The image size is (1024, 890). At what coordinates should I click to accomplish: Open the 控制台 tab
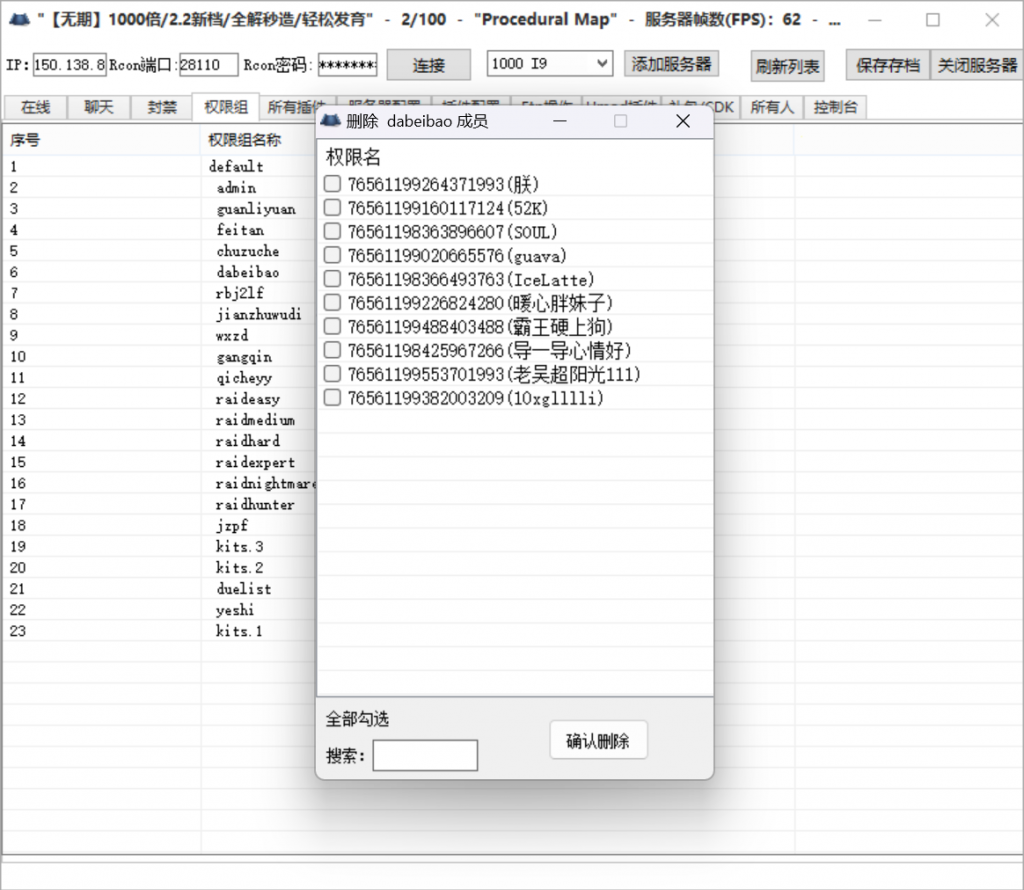[x=834, y=107]
